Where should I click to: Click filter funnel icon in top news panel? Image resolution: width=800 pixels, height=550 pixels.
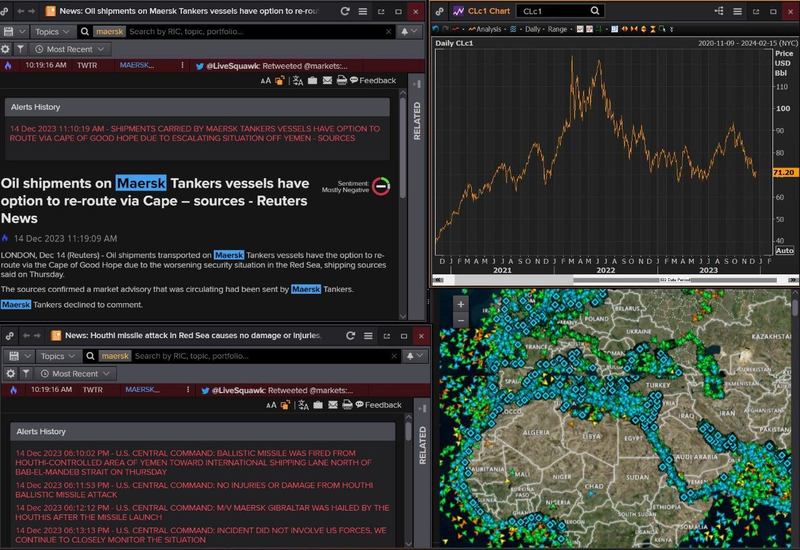click(x=20, y=49)
